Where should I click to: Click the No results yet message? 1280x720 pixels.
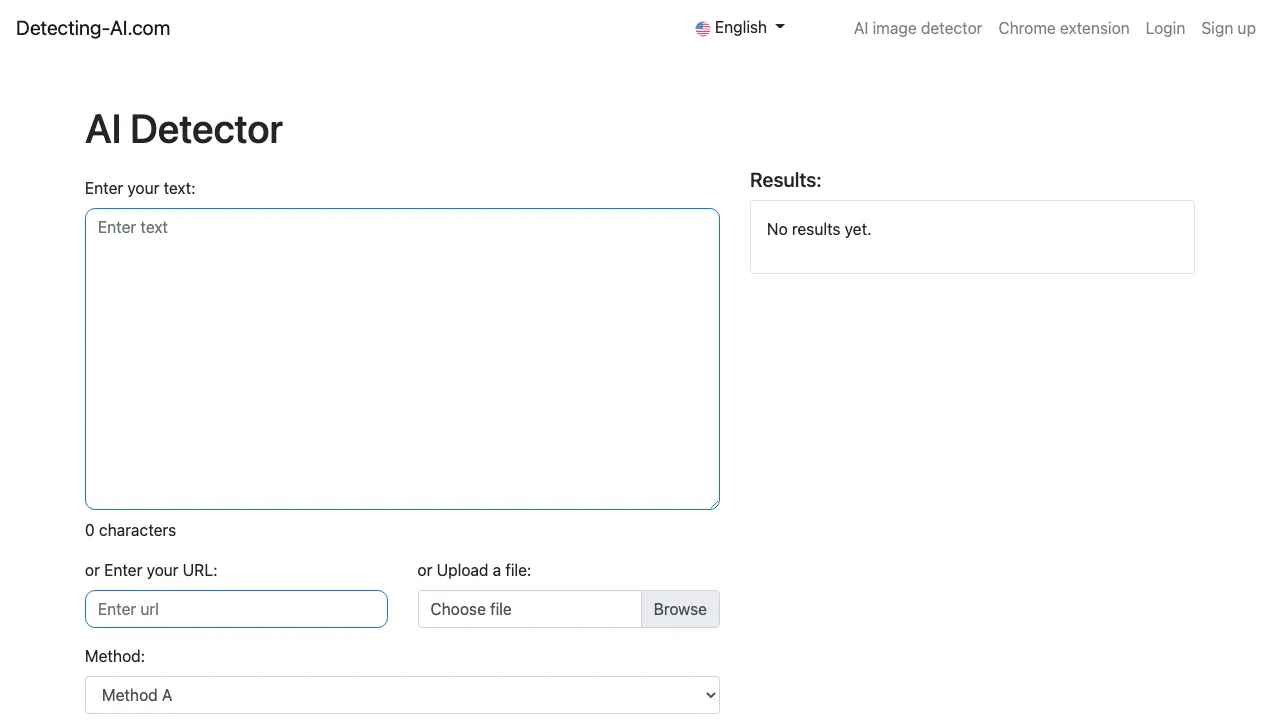click(x=818, y=229)
